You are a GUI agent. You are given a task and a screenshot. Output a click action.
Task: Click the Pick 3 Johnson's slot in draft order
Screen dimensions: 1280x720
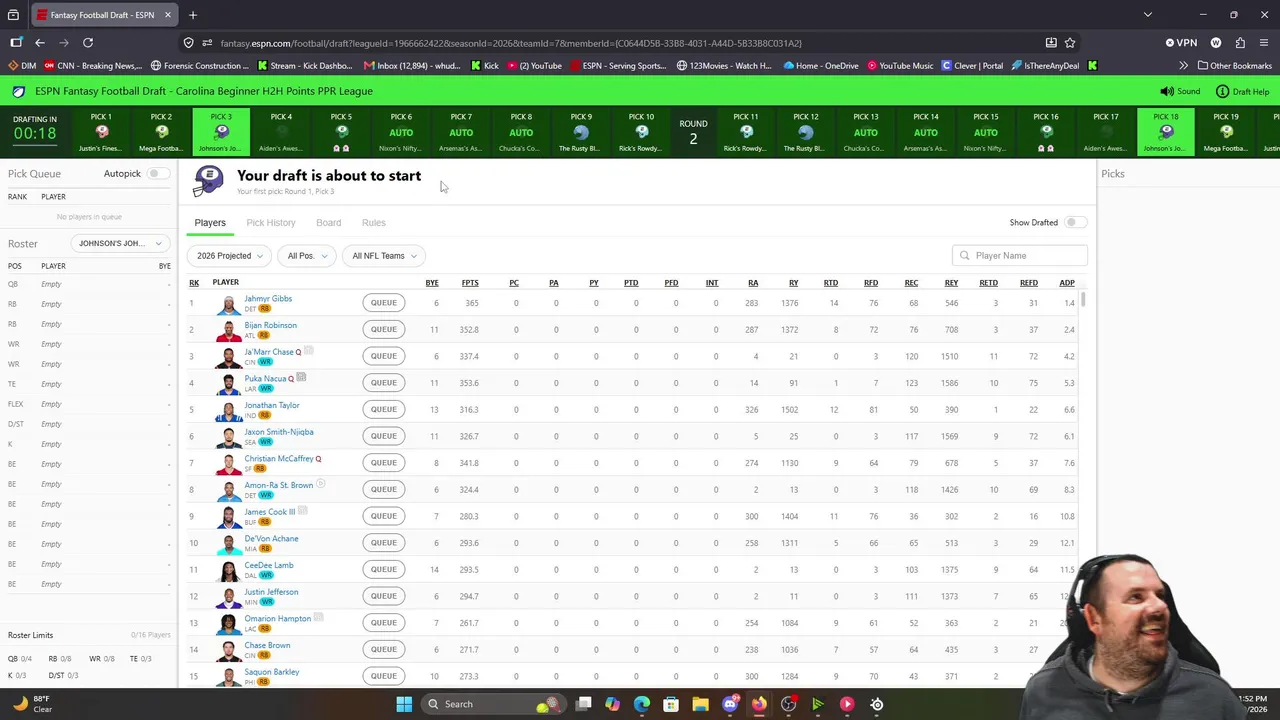(221, 132)
